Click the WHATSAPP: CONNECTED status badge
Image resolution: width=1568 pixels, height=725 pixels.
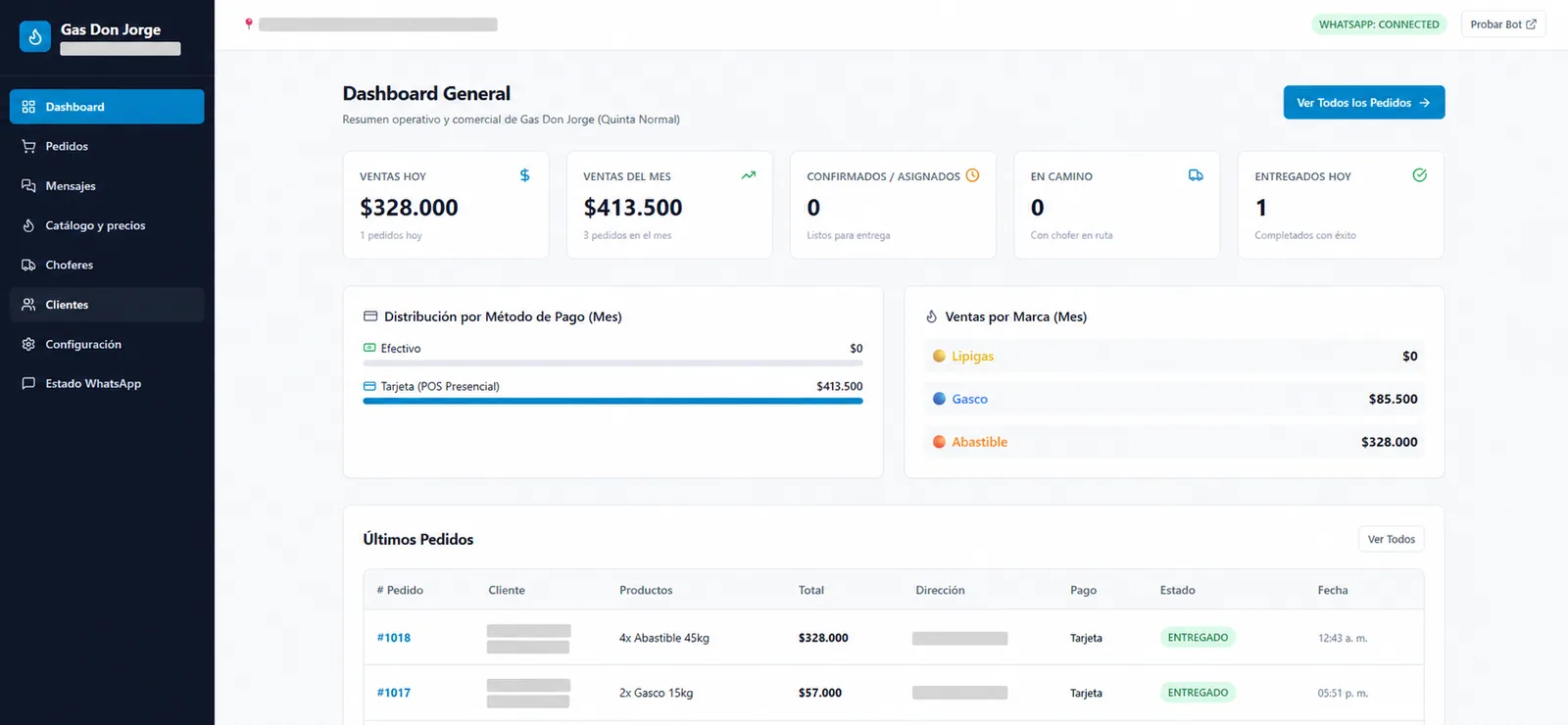(1379, 24)
